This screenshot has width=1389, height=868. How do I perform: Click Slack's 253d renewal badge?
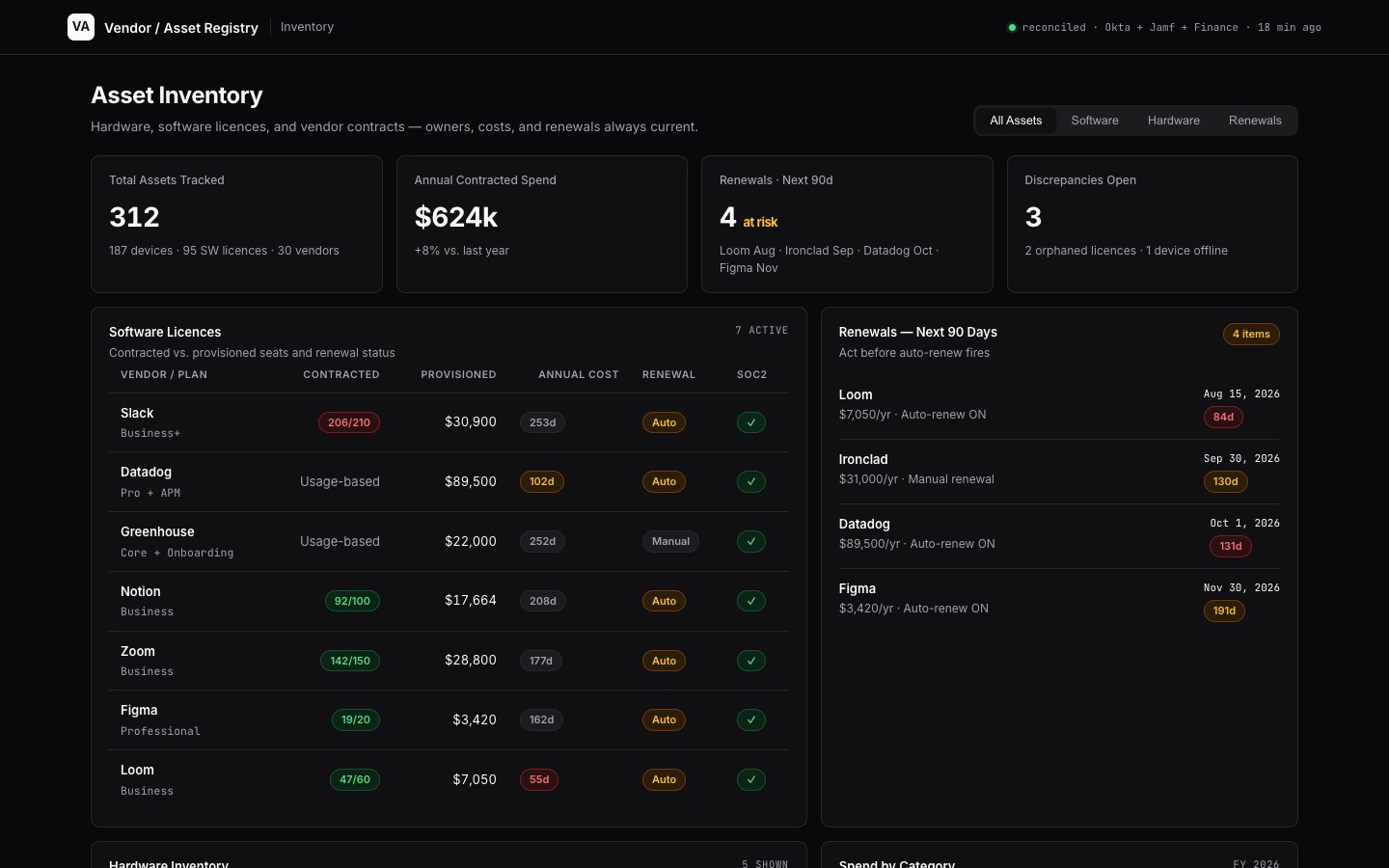click(542, 422)
